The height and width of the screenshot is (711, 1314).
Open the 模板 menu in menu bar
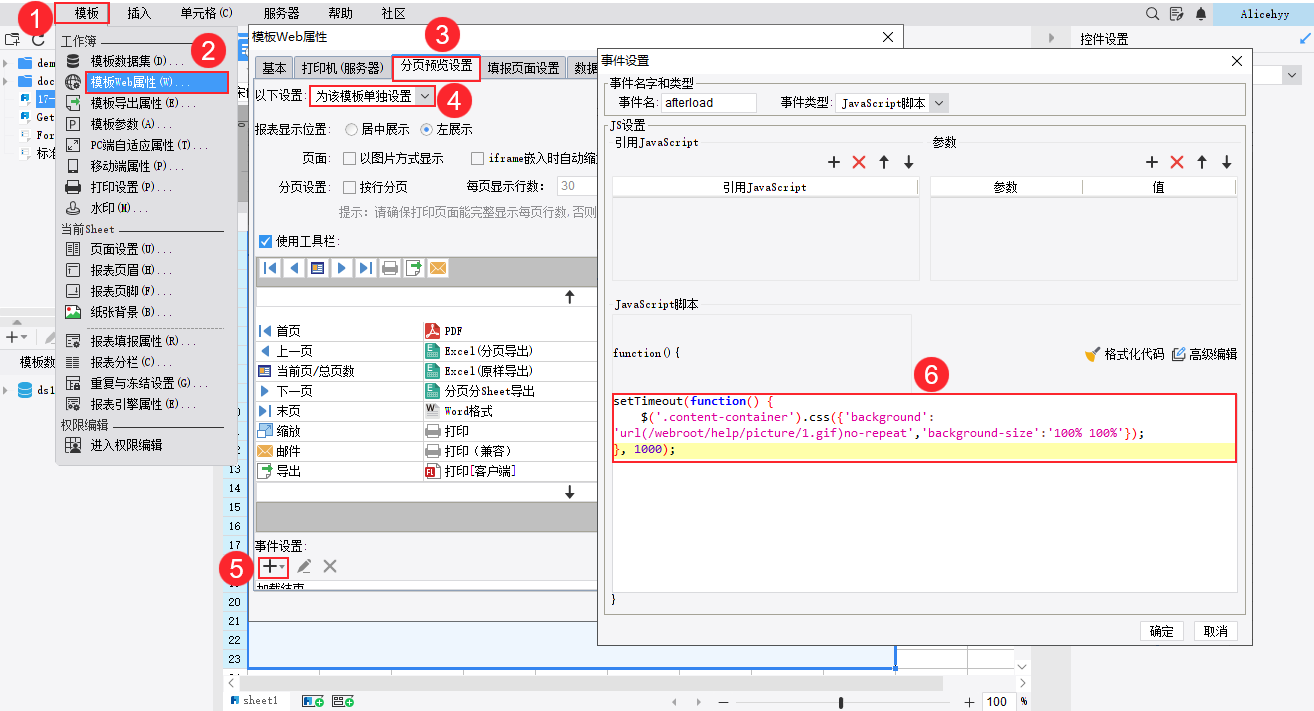[86, 14]
